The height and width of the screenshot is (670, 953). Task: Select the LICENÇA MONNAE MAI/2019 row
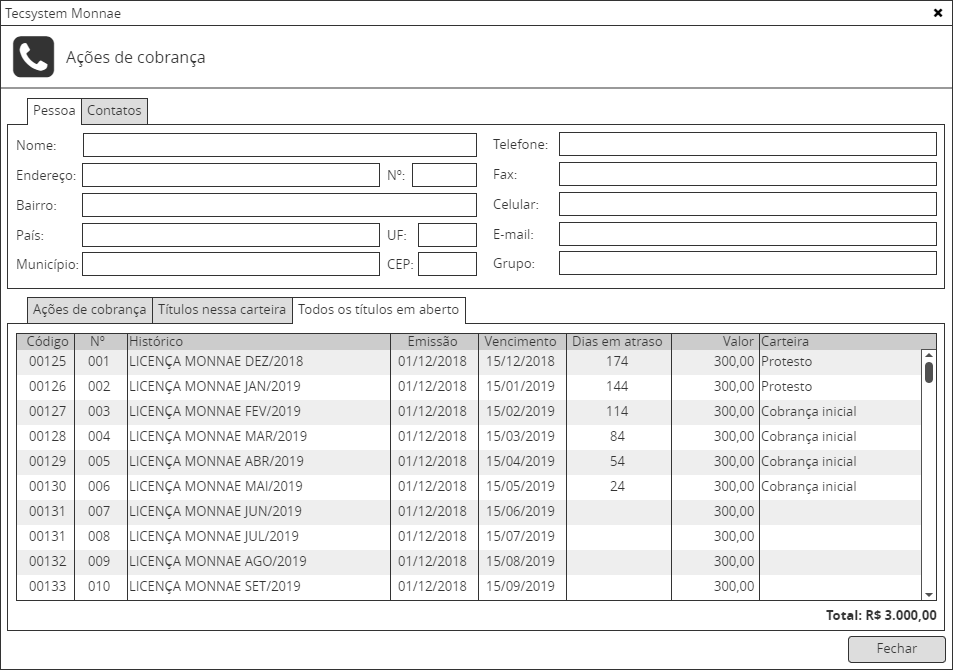[215, 487]
